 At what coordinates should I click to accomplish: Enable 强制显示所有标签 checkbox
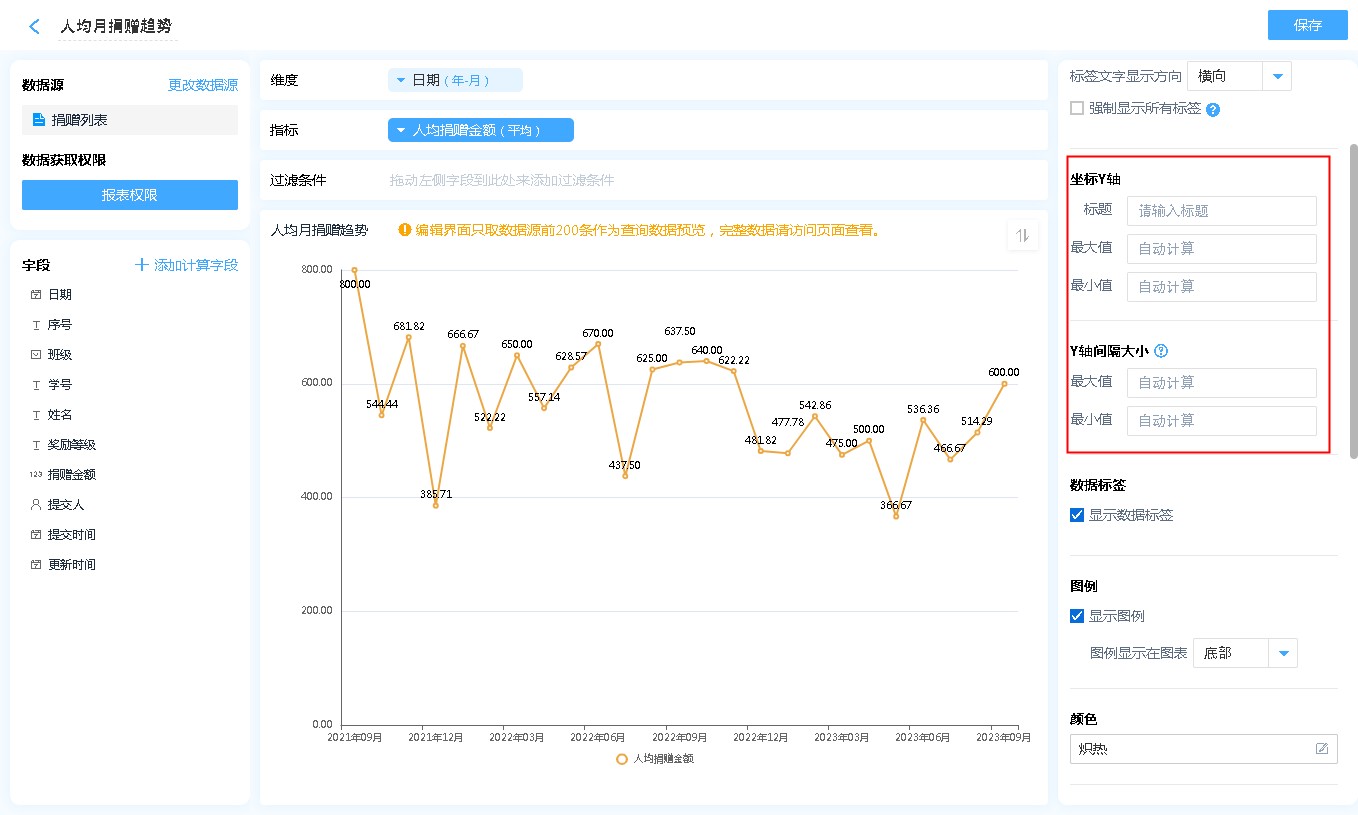coord(1077,108)
